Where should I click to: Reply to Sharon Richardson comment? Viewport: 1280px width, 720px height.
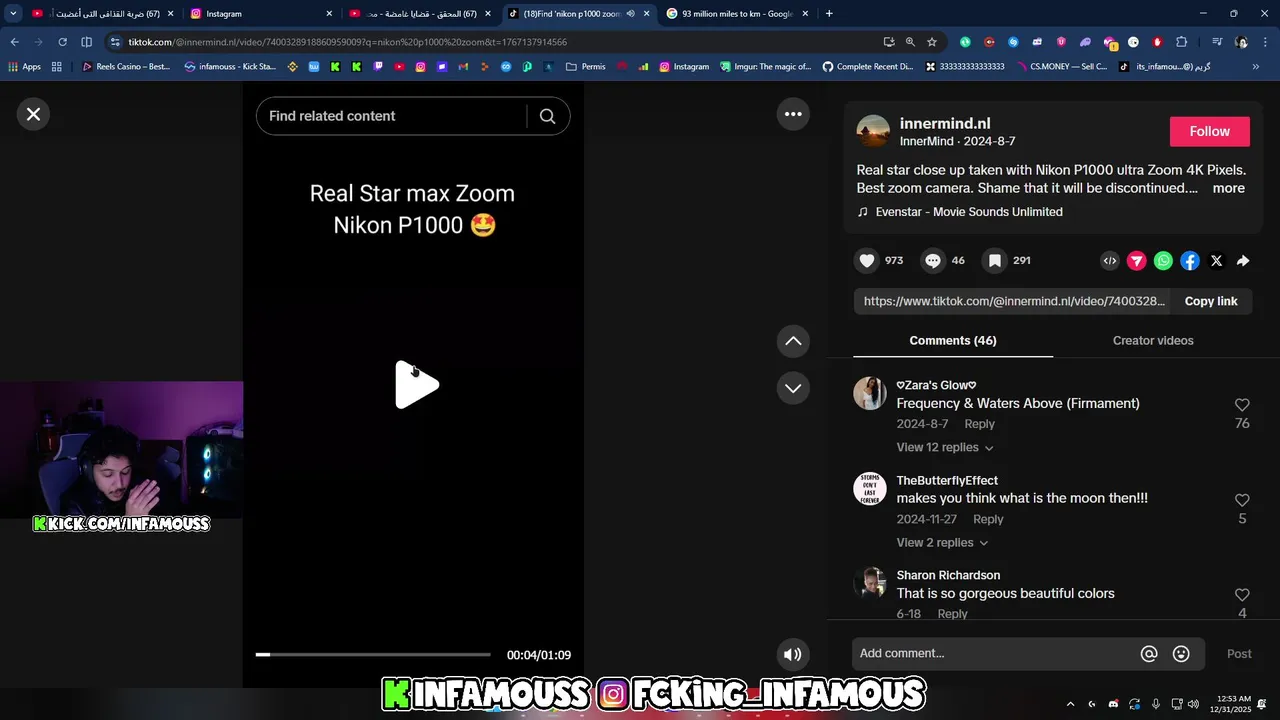tap(952, 614)
